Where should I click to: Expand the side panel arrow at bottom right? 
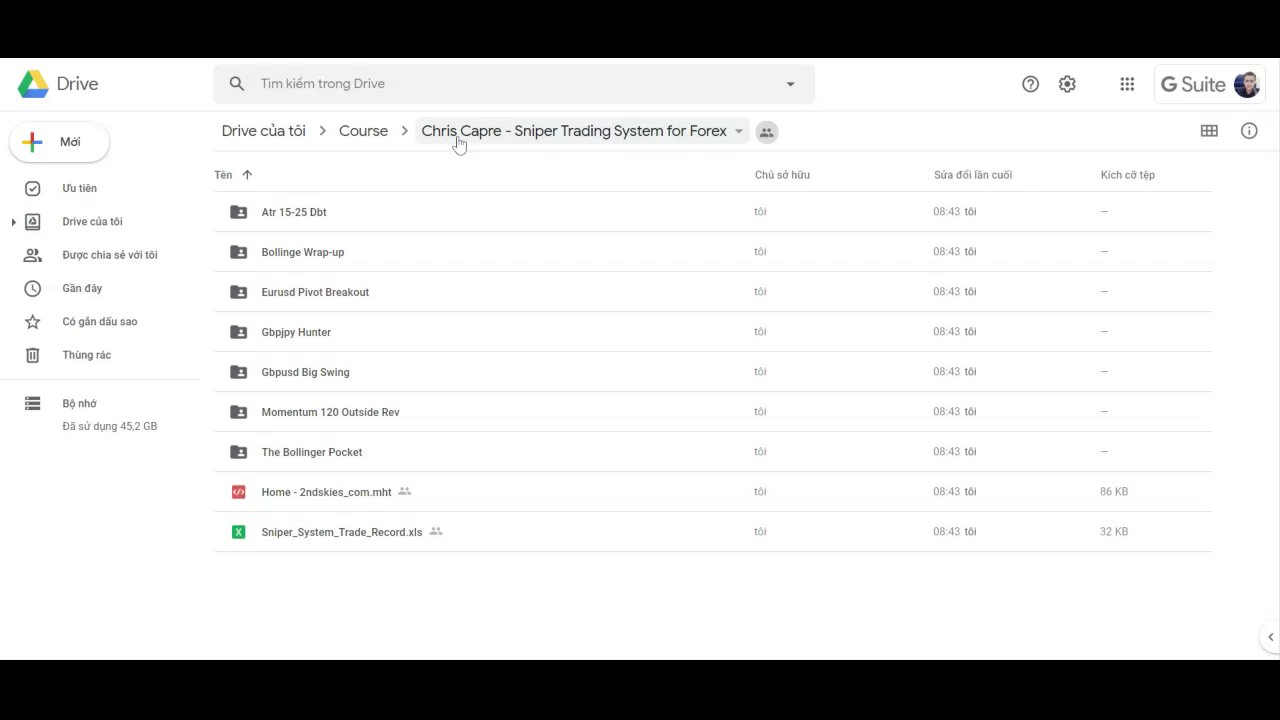(x=1270, y=637)
